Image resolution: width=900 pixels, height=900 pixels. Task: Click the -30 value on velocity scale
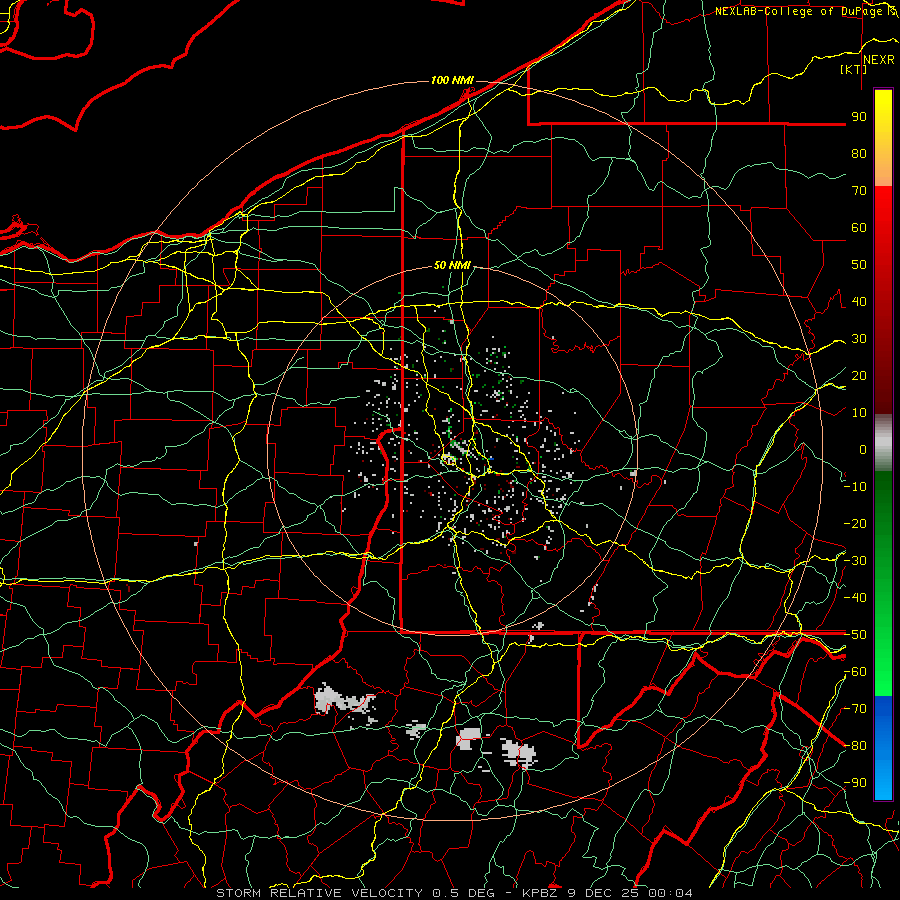pos(855,561)
